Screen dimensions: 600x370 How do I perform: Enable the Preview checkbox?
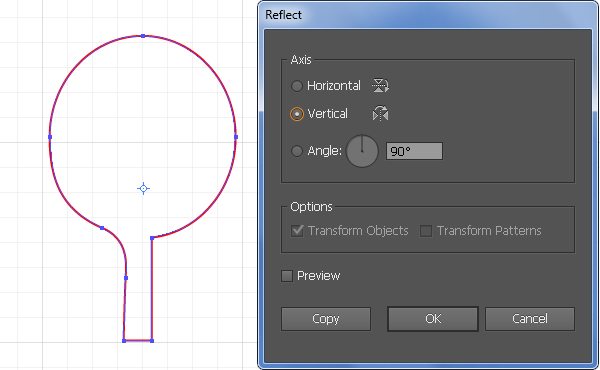coord(287,276)
